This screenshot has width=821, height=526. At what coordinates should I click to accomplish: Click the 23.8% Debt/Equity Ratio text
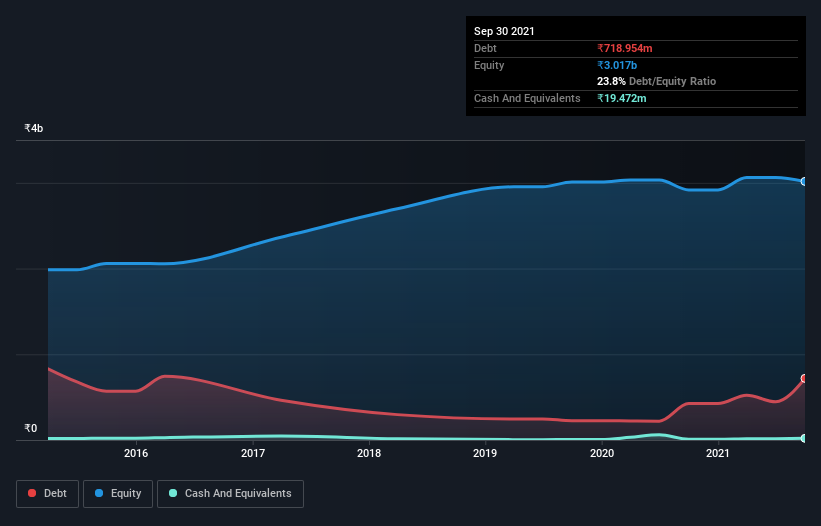pos(657,81)
